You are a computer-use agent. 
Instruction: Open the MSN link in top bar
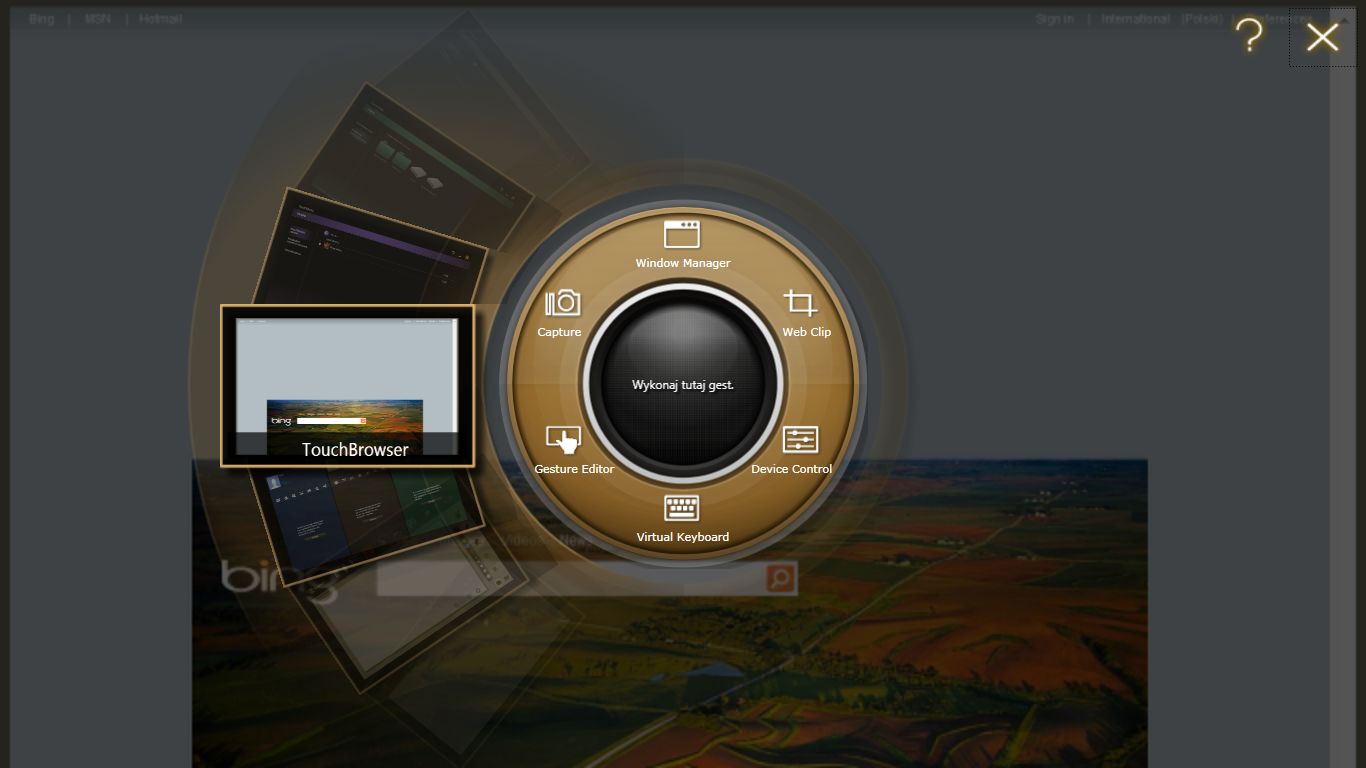[98, 19]
